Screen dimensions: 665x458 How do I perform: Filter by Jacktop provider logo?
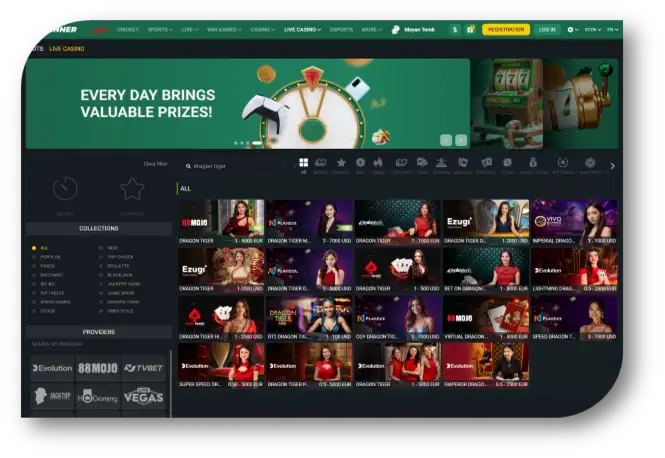tap(53, 397)
